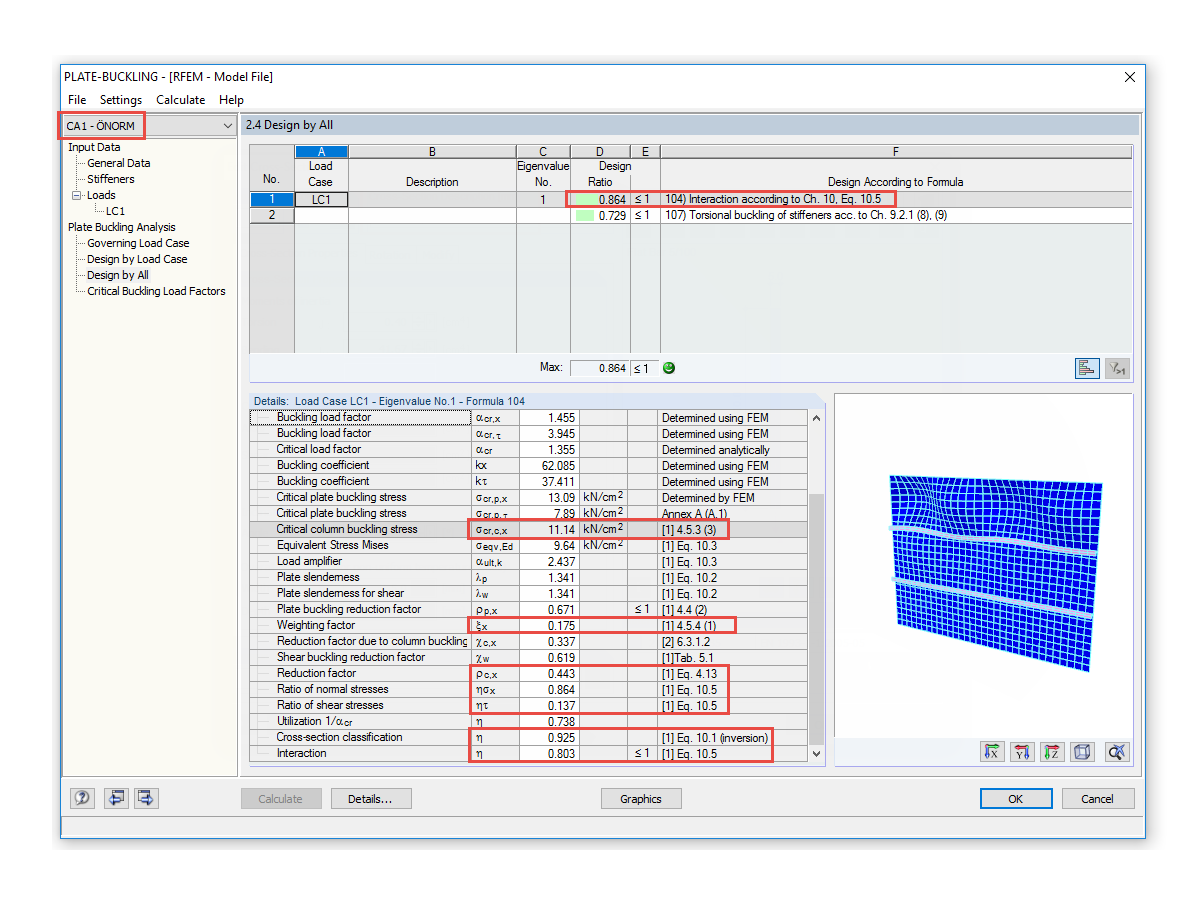Click the OK button
1200x900 pixels.
point(1016,799)
